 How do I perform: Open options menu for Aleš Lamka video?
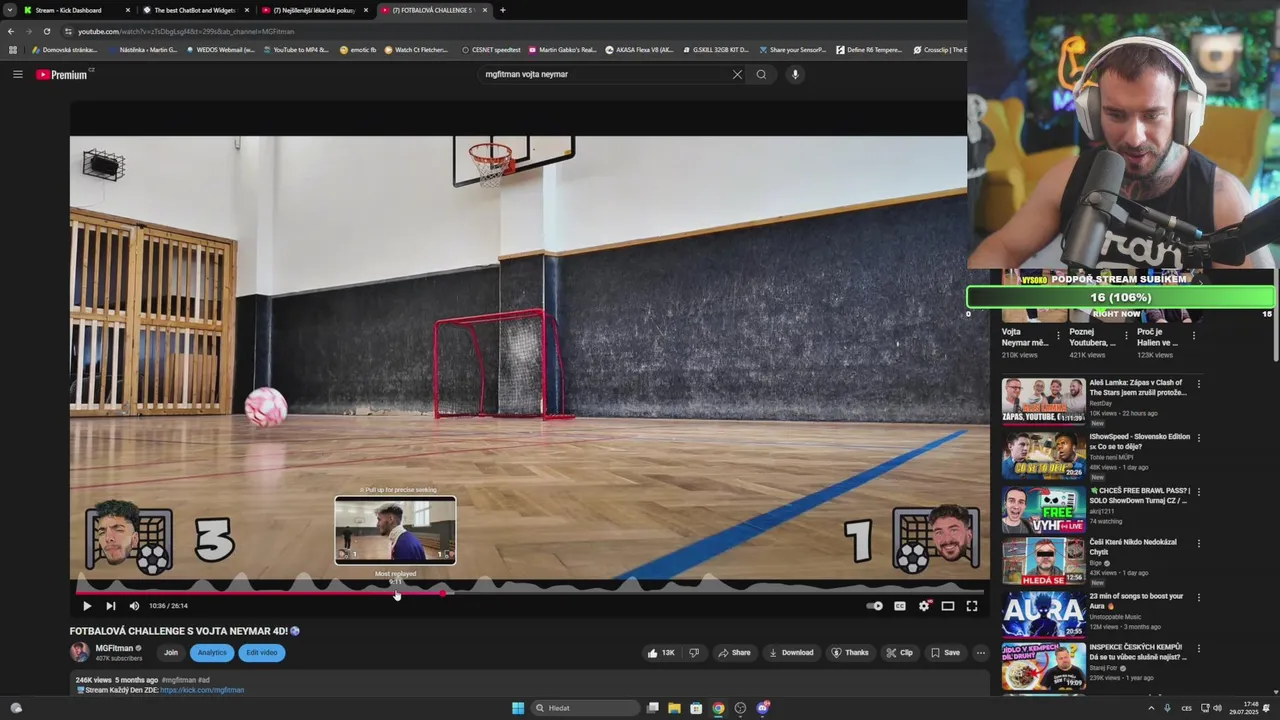(x=1198, y=383)
